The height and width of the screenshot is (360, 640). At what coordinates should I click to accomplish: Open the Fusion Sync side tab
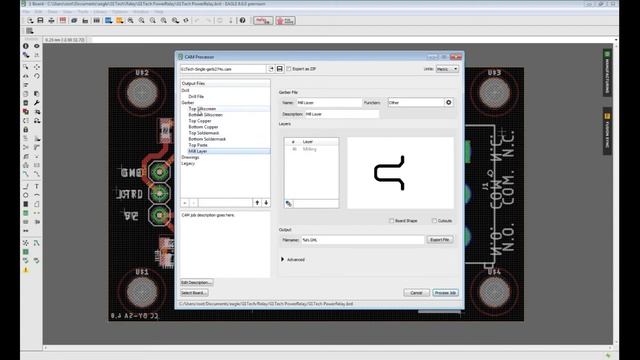point(607,131)
